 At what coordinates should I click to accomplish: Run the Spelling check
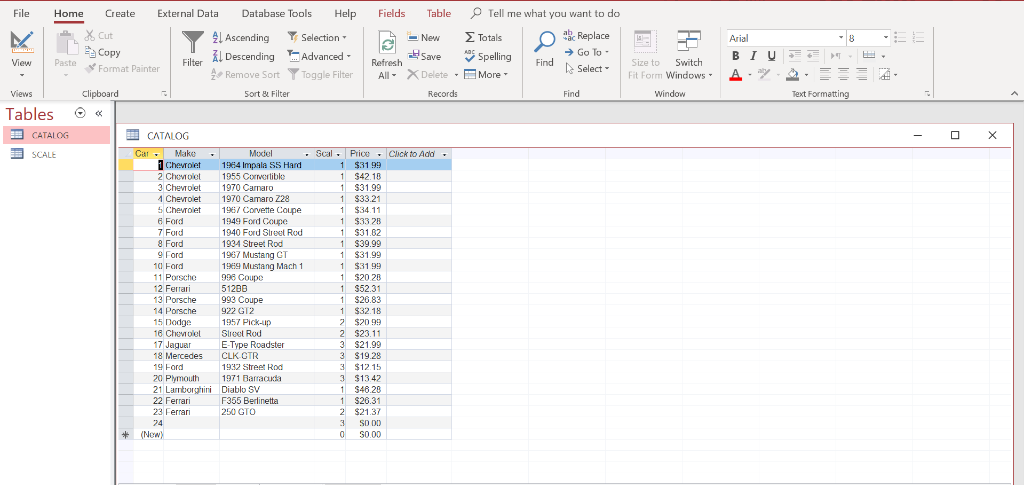488,57
